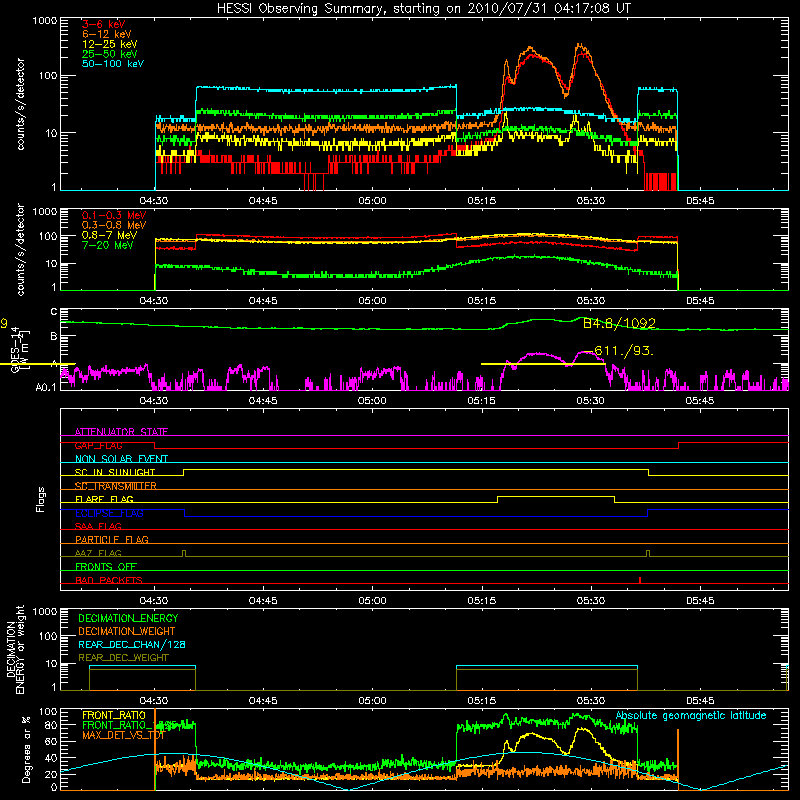Image resolution: width=800 pixels, height=800 pixels.
Task: Click the red BAD_PACKETS spike near 05:37
Action: (x=640, y=580)
